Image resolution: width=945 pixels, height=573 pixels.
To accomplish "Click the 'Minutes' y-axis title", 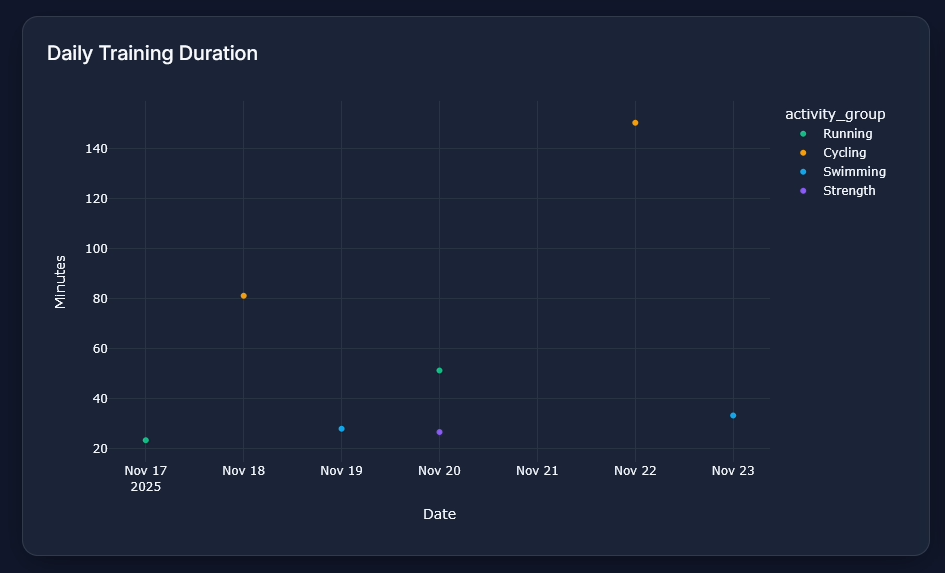I will pyautogui.click(x=60, y=281).
